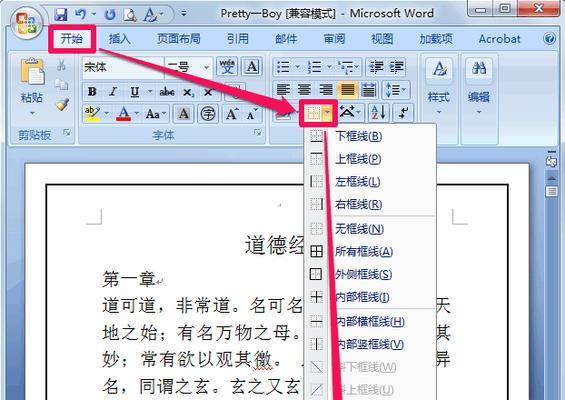Apply red font color A

coord(124,114)
